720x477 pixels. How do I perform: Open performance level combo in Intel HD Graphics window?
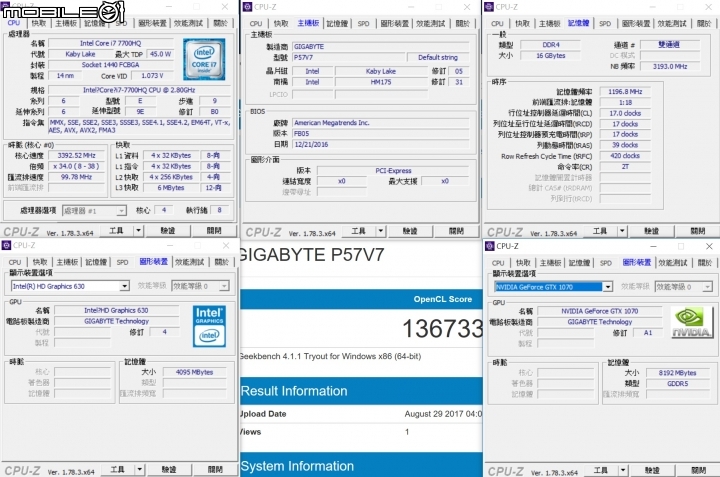[200, 286]
